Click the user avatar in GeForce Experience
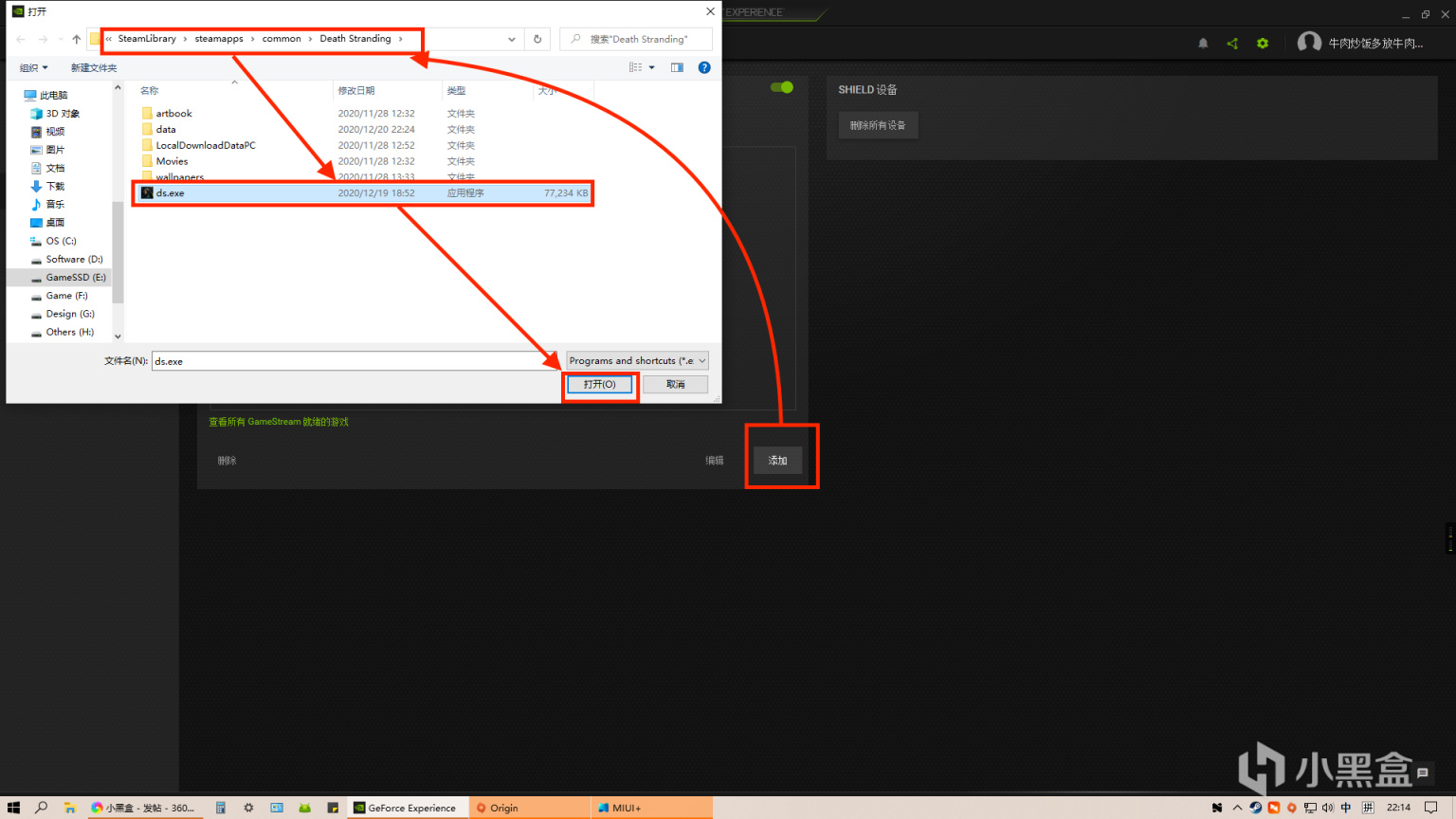The height and width of the screenshot is (819, 1456). tap(1309, 43)
